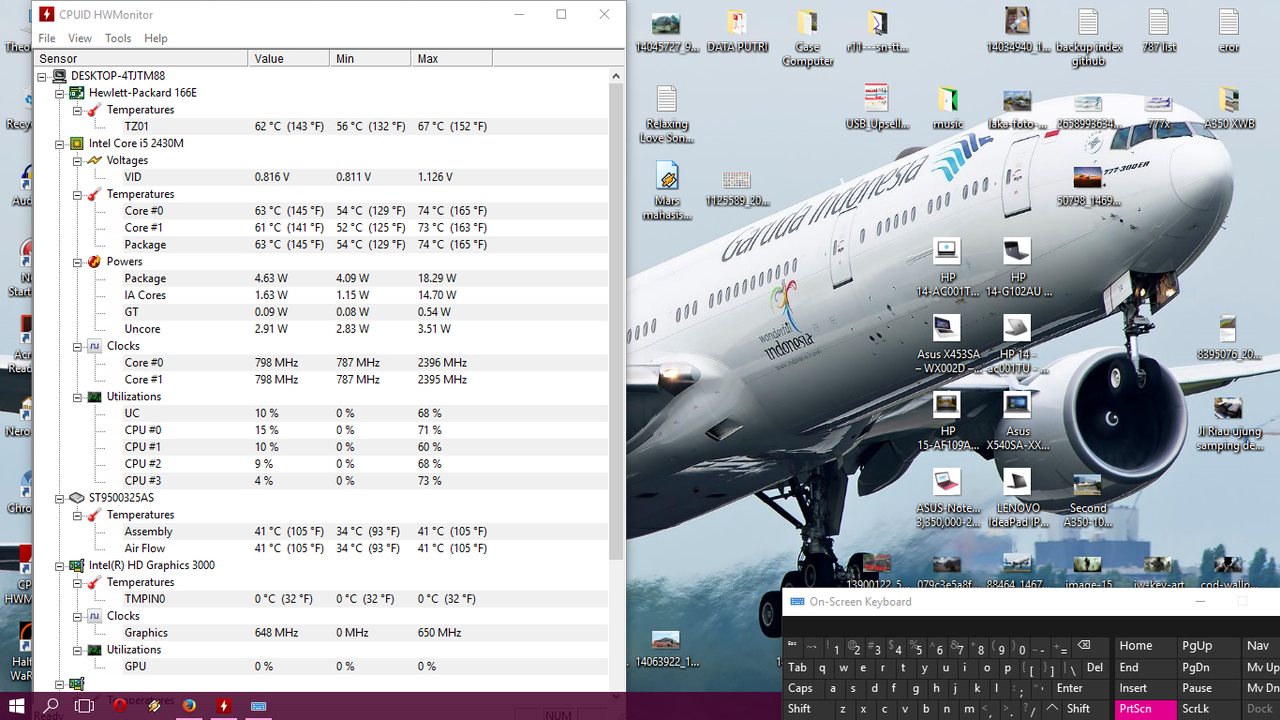Open Task View from the taskbar
The width and height of the screenshot is (1280, 720).
(x=85, y=706)
